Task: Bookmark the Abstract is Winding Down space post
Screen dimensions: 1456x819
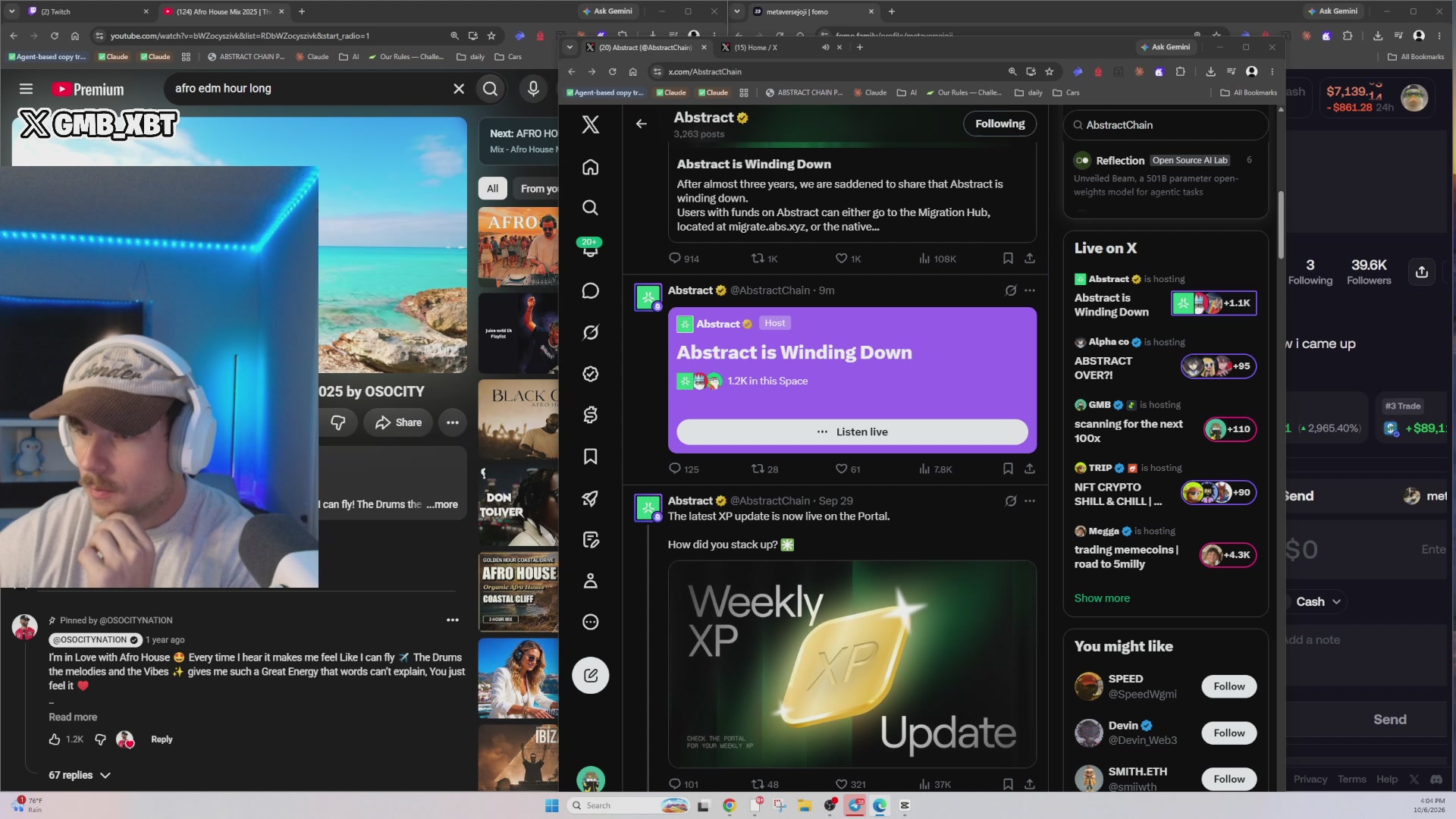Action: pyautogui.click(x=1008, y=469)
